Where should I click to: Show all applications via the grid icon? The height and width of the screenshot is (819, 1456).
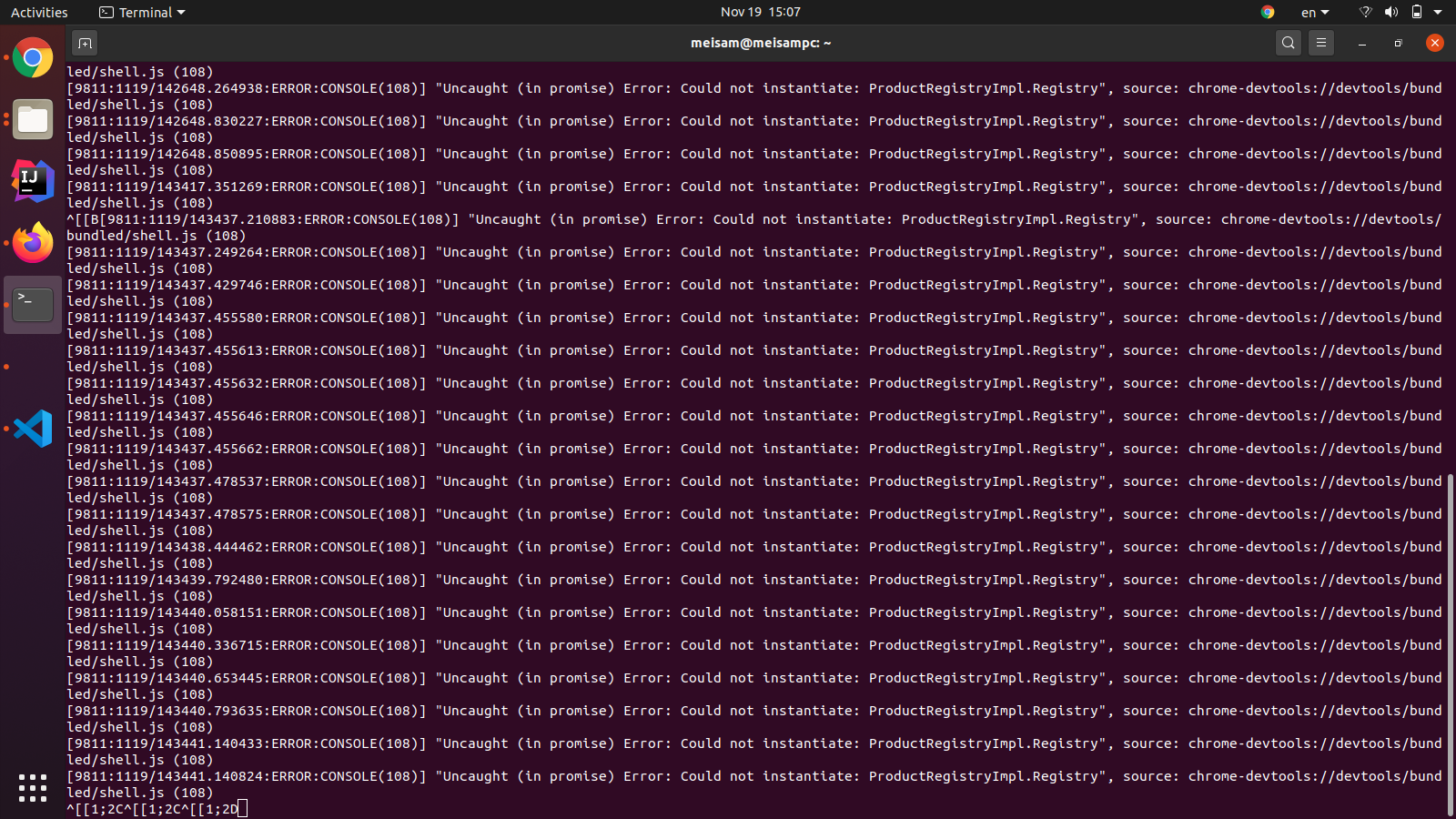pyautogui.click(x=33, y=788)
